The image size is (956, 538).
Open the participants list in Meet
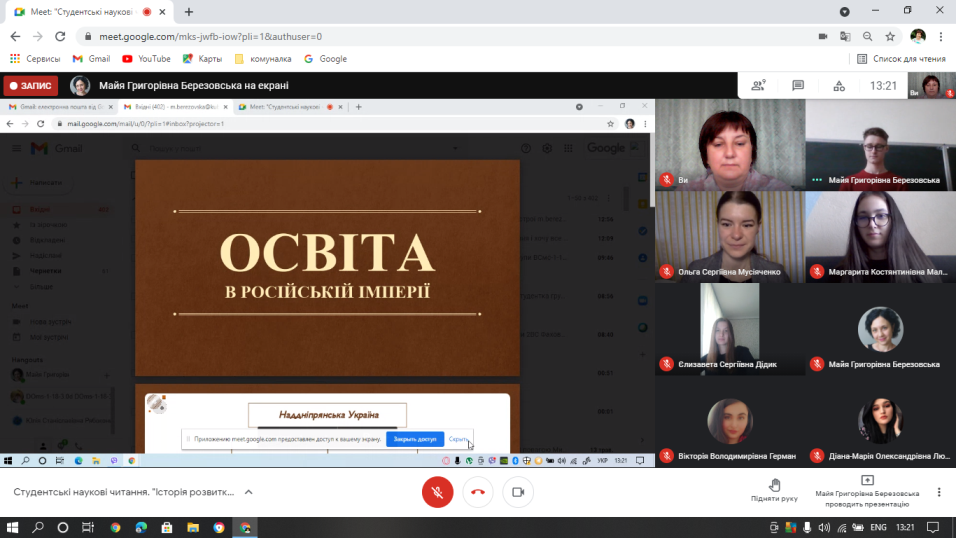point(759,86)
